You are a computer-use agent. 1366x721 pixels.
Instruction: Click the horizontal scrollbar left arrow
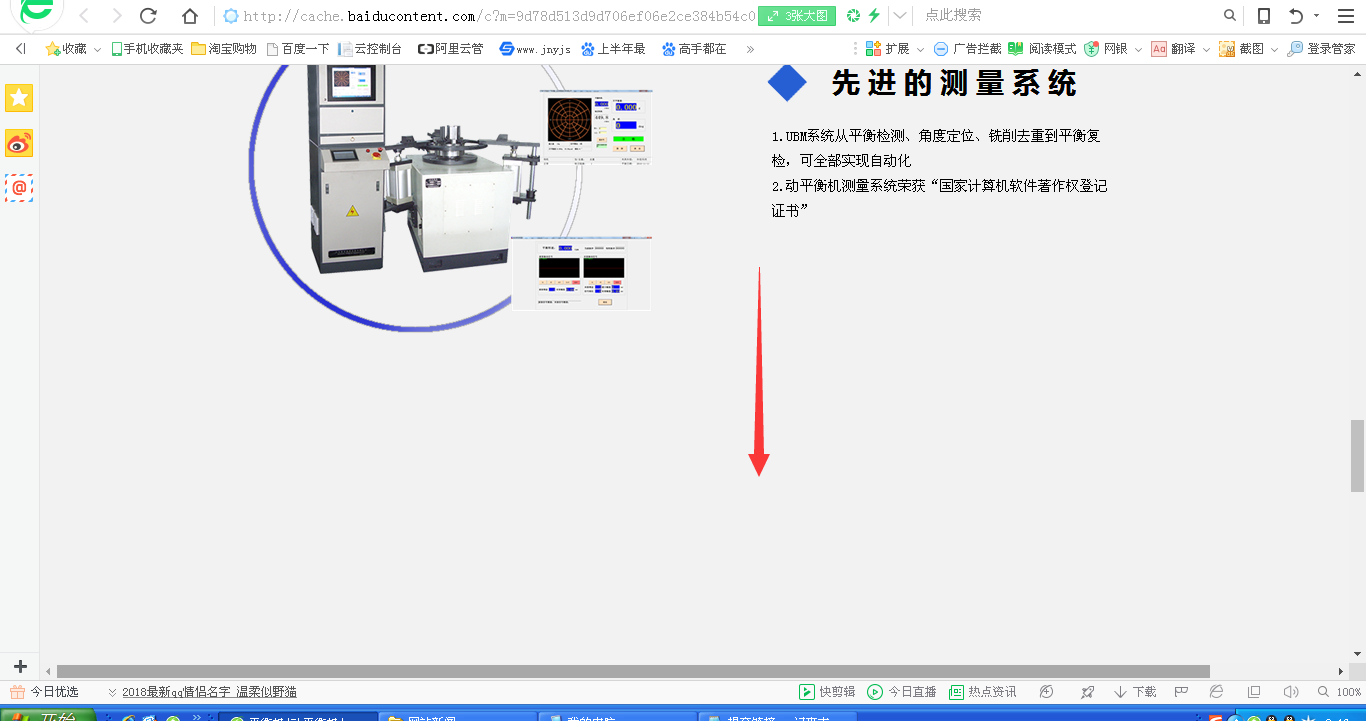tap(48, 671)
